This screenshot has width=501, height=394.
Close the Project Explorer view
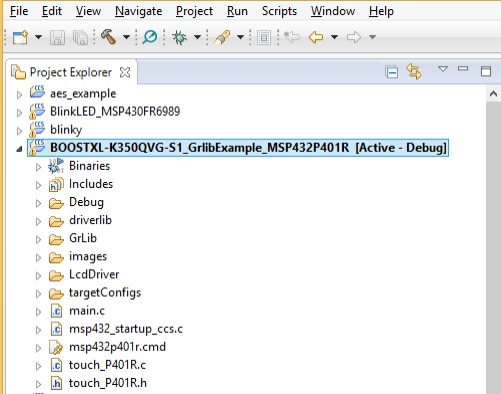125,72
